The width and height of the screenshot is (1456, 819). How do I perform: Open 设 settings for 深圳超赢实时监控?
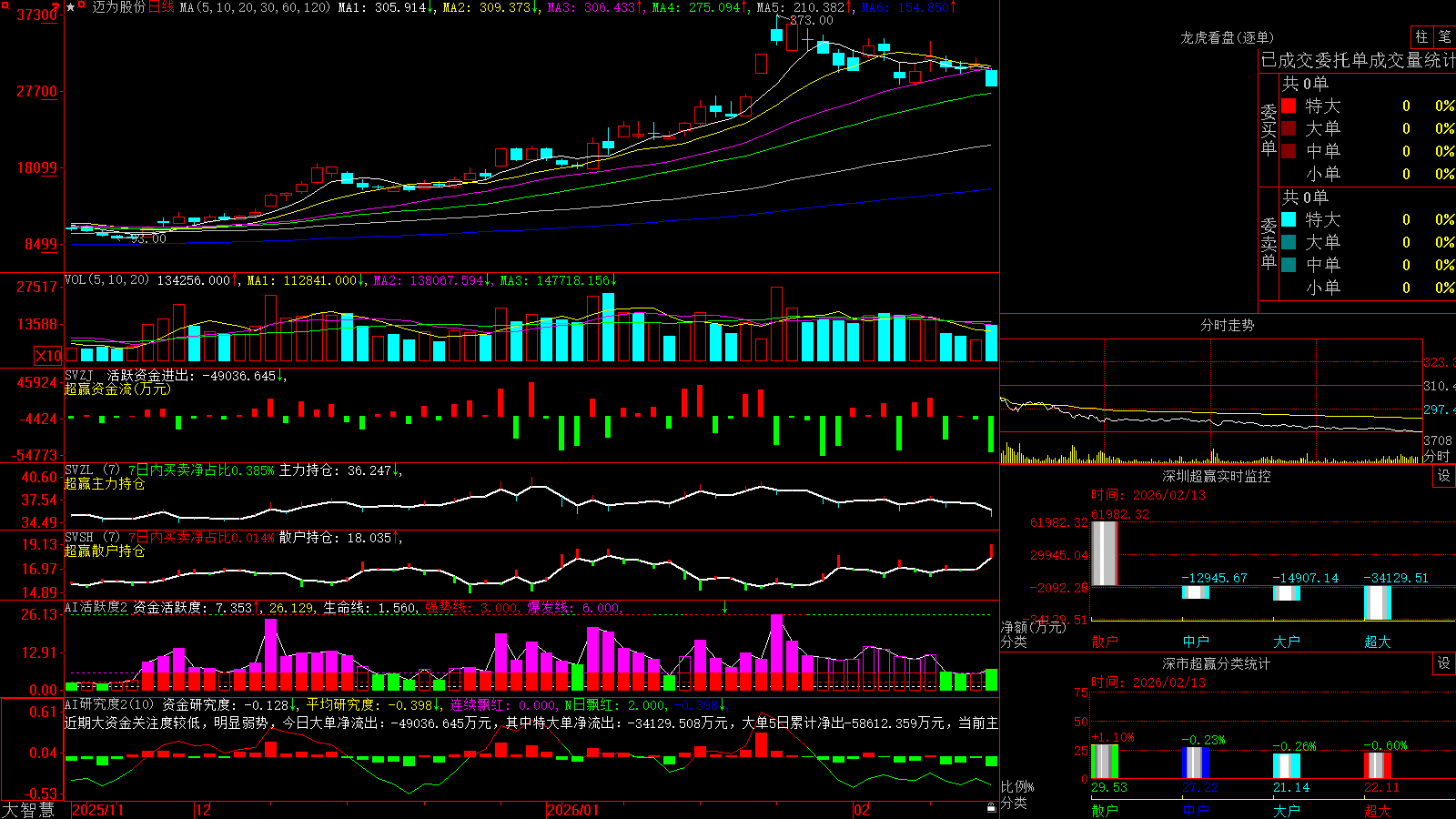coord(1444,476)
